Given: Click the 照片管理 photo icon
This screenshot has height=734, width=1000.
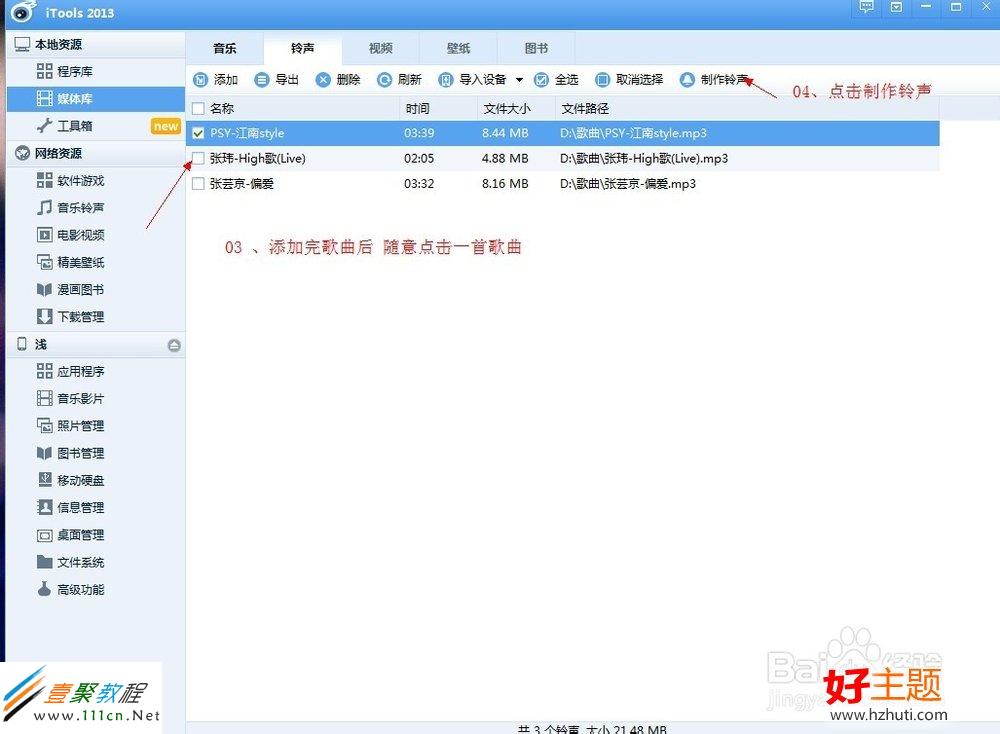Looking at the screenshot, I should click(45, 425).
